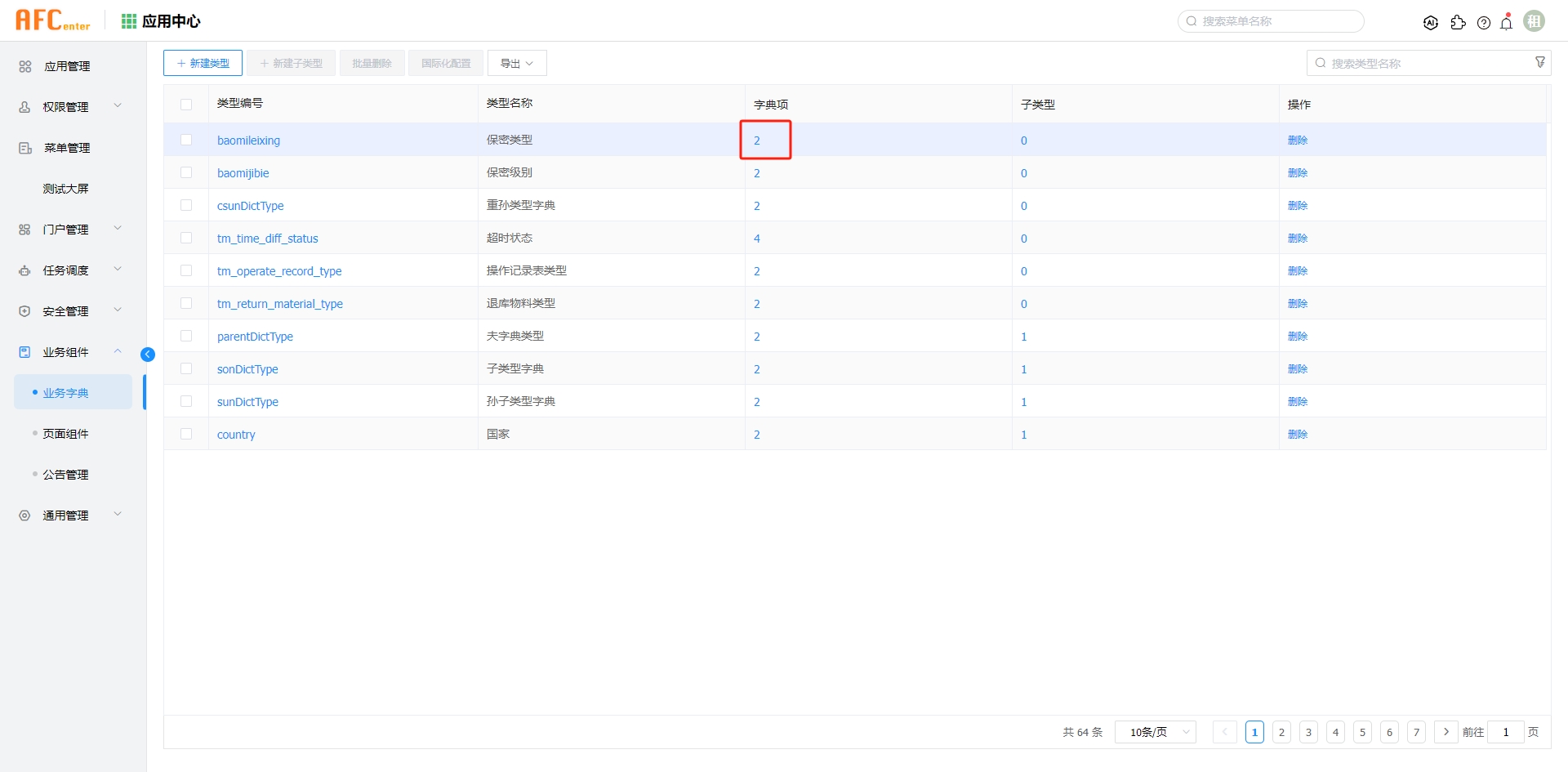The height and width of the screenshot is (772, 1568).
Task: Open the 应用中心 grid icon
Action: tap(129, 21)
